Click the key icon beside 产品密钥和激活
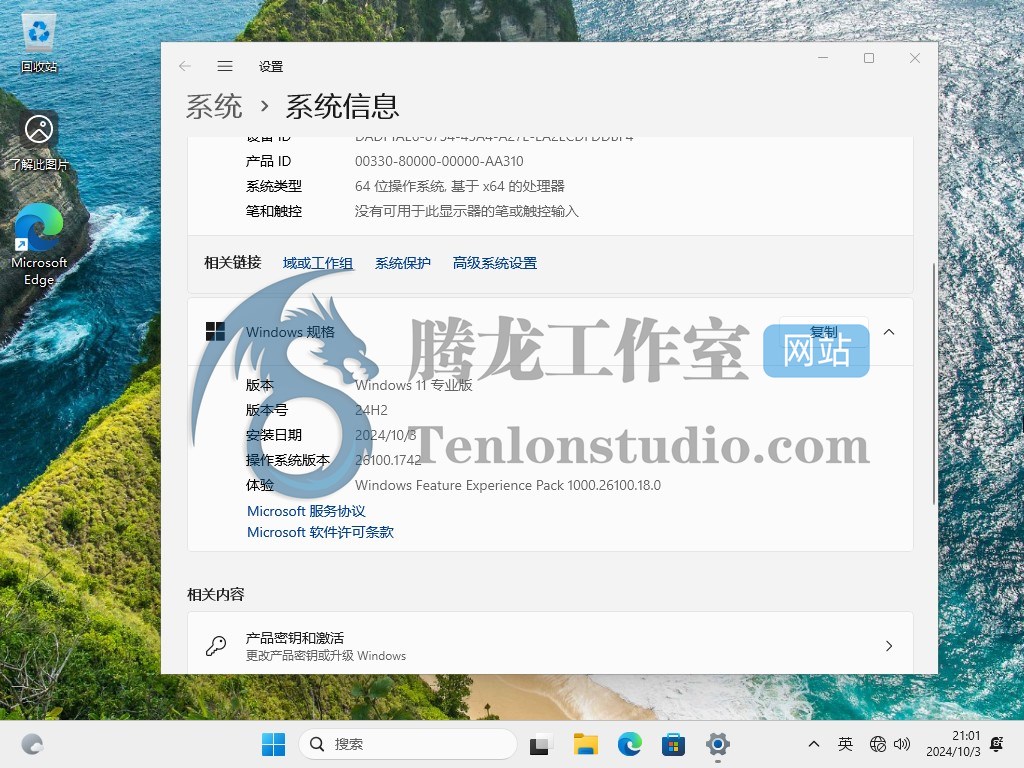 coord(216,646)
